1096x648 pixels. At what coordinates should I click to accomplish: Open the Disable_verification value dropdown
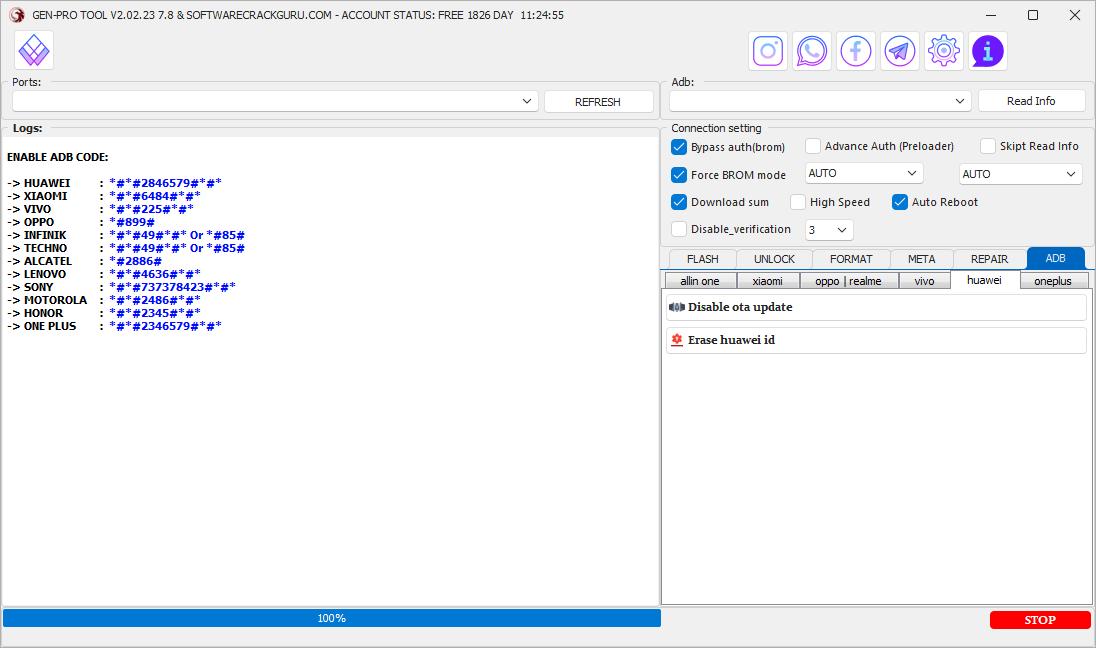tap(829, 229)
